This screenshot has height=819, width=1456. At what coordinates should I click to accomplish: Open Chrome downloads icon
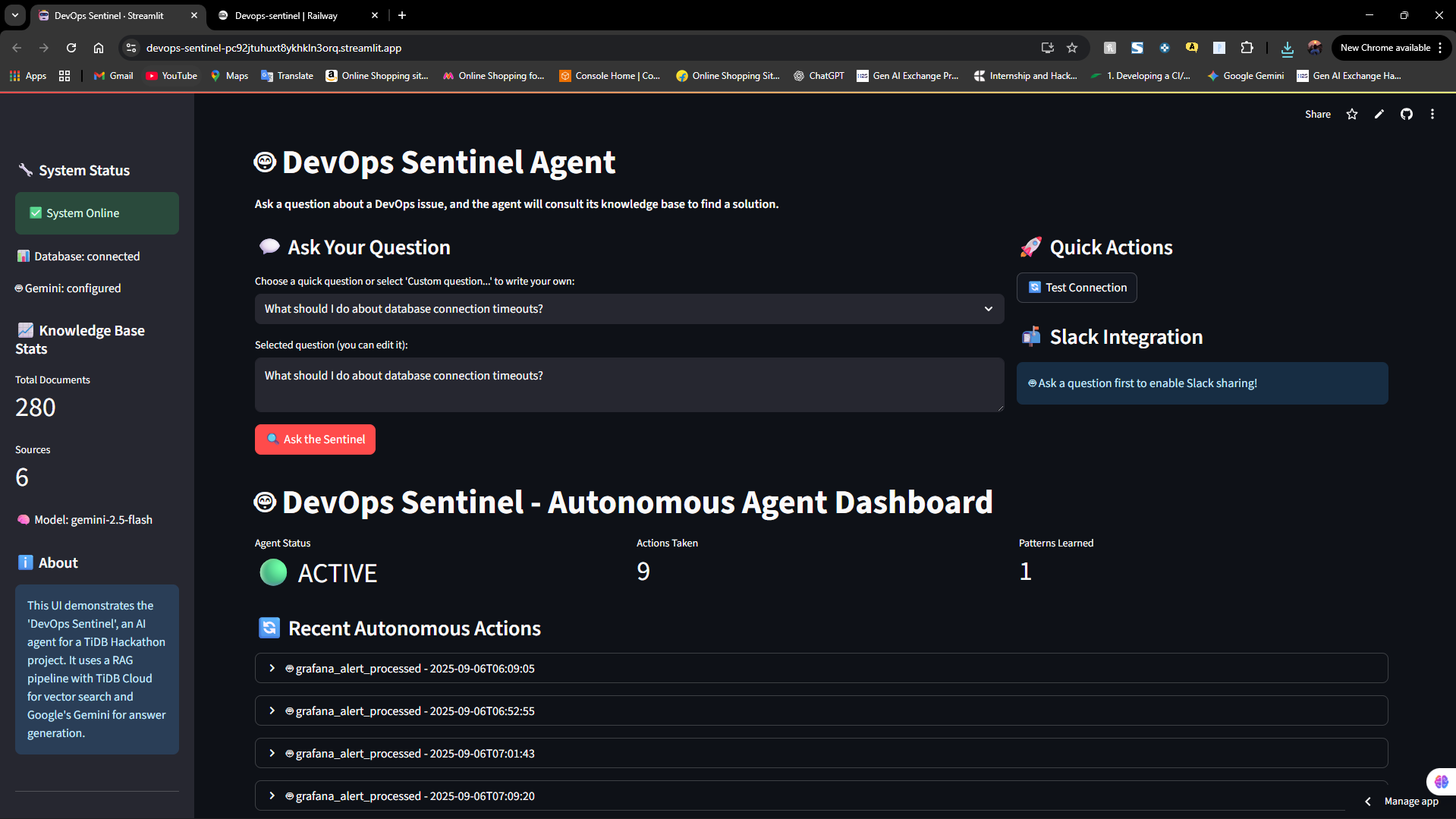(1287, 48)
